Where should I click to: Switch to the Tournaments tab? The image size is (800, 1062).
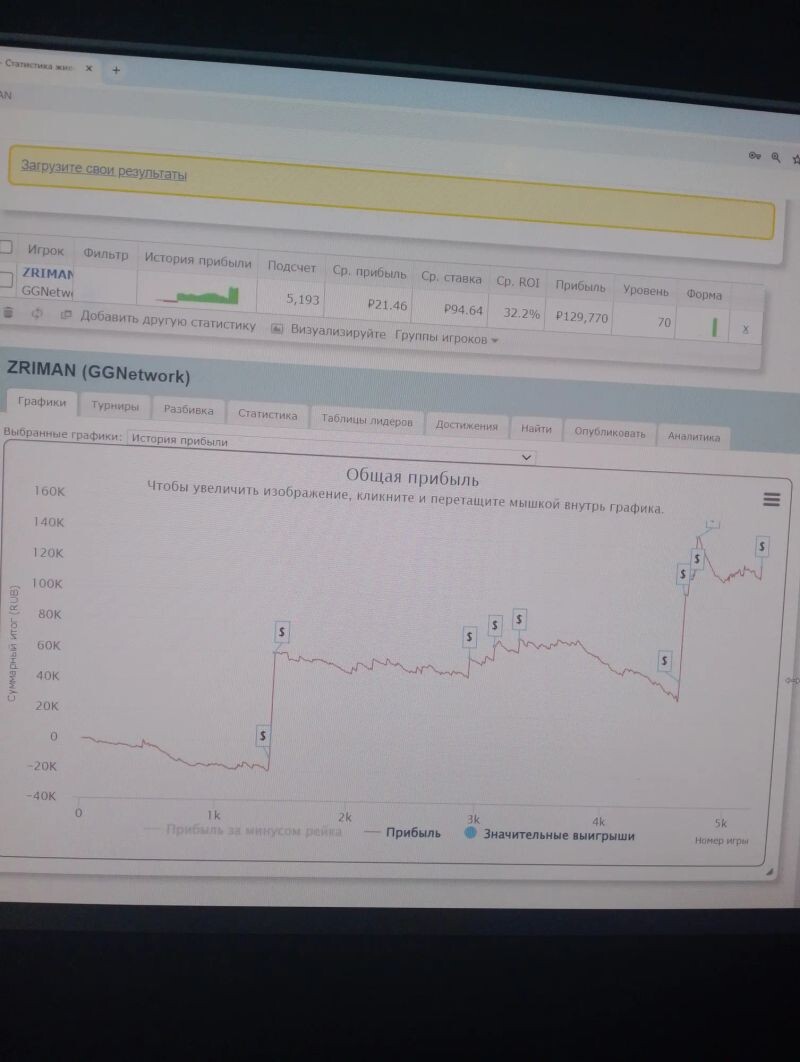pos(115,407)
